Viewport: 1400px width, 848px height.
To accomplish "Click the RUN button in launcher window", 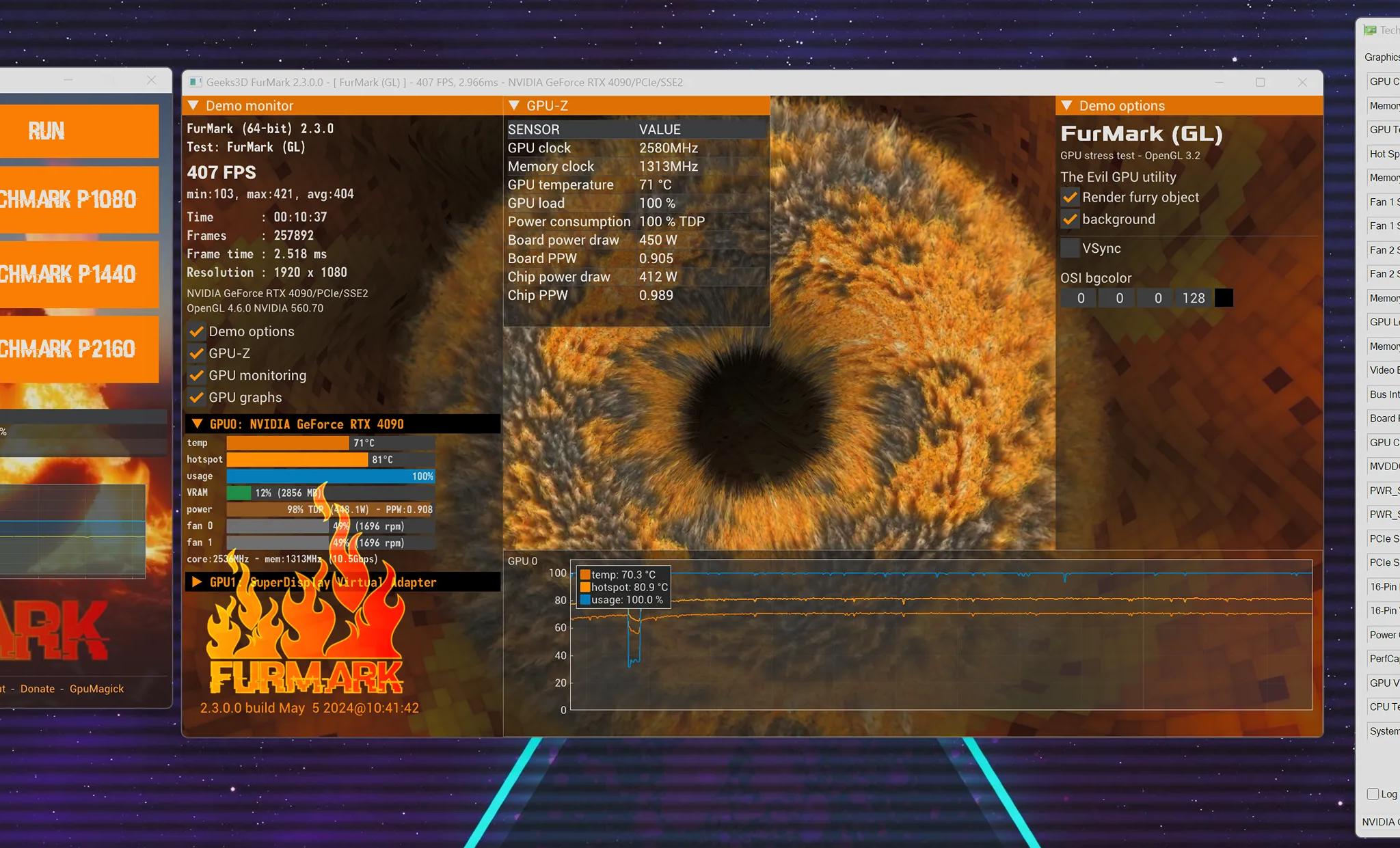I will 79,131.
